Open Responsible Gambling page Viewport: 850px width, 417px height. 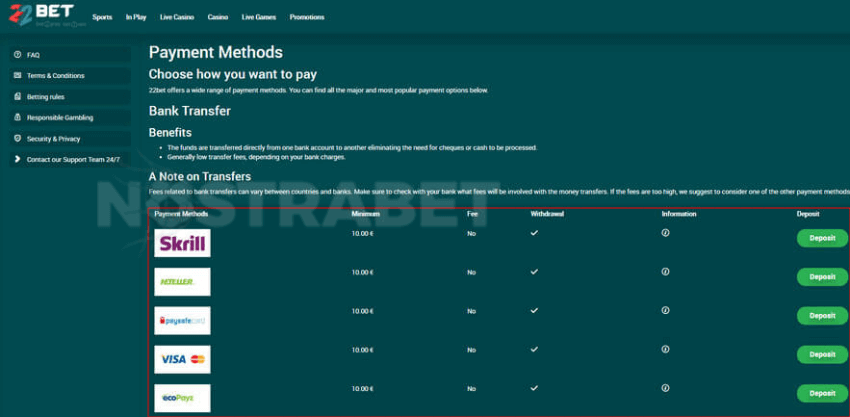click(70, 118)
